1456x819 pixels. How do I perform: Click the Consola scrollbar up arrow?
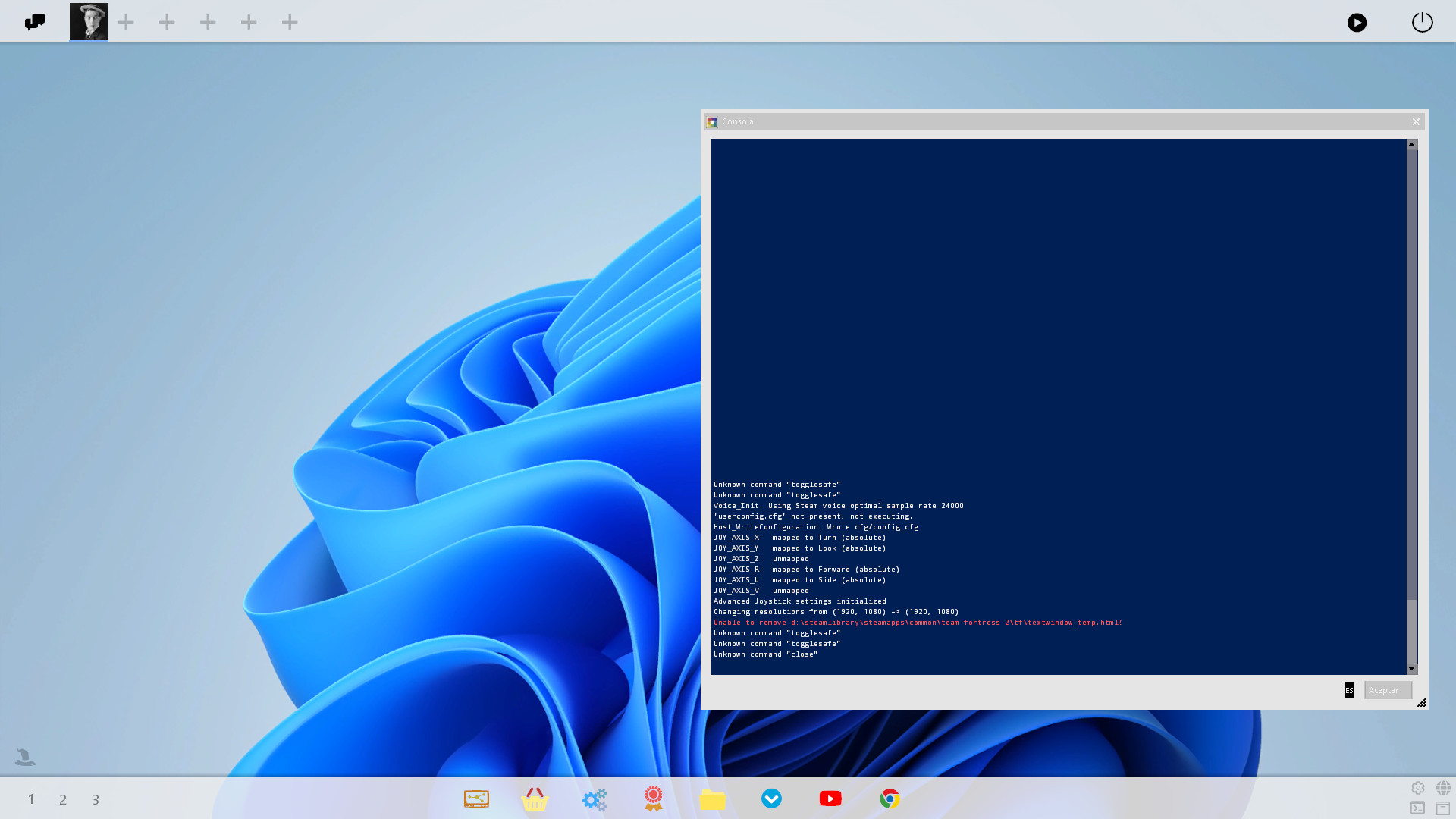(1412, 144)
